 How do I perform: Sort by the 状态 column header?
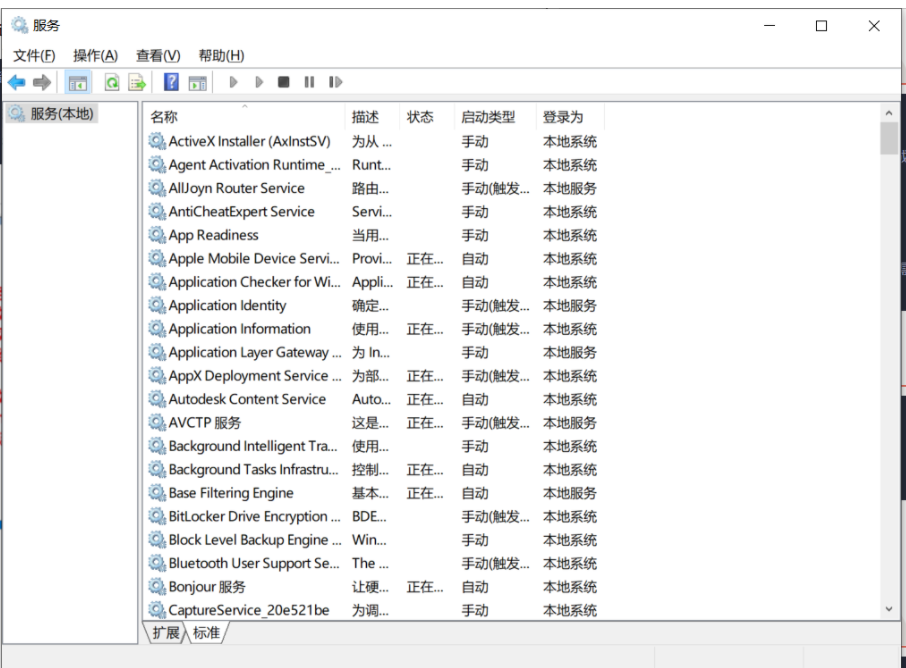[426, 117]
